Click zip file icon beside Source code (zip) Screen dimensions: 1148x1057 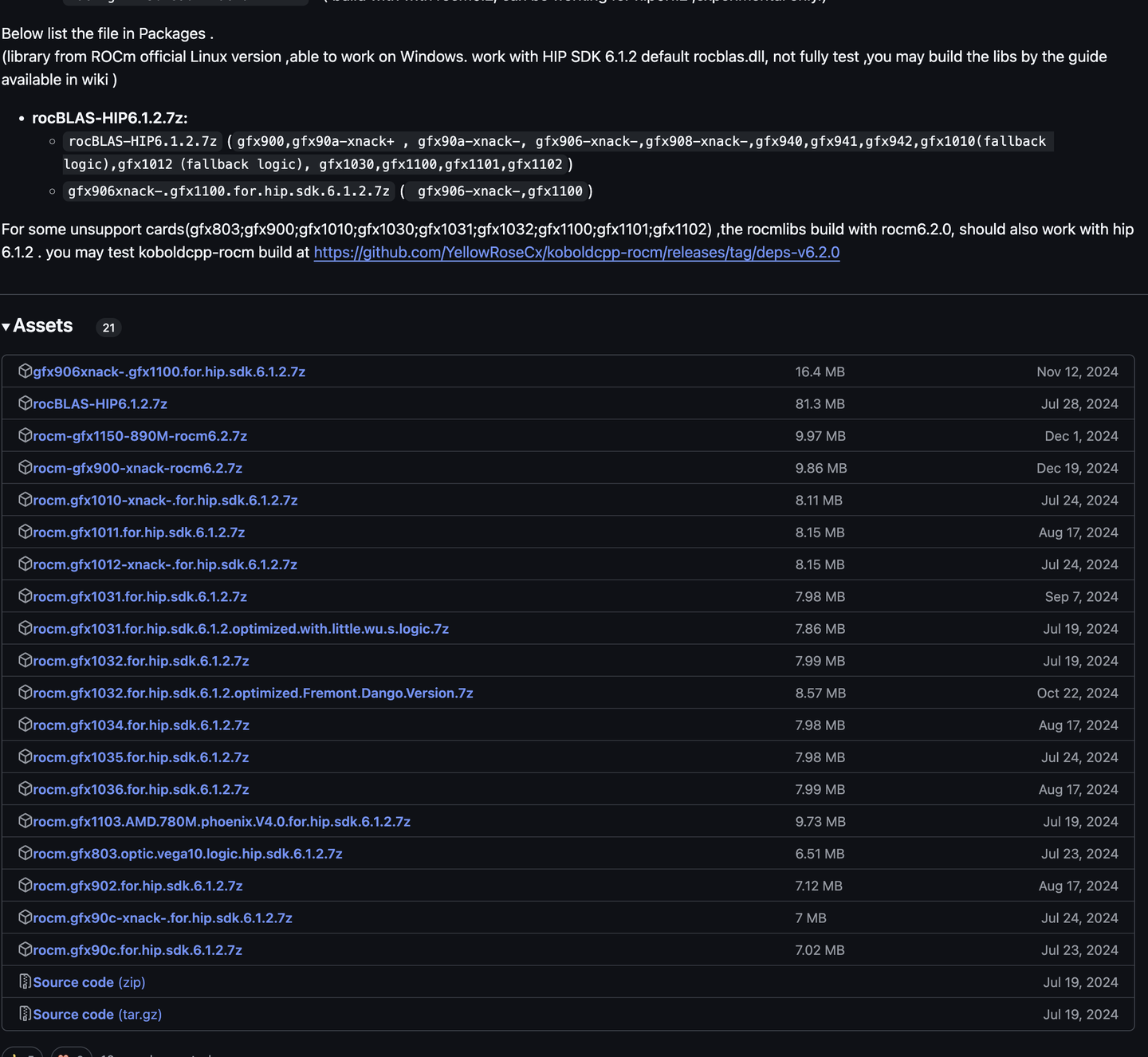(25, 981)
